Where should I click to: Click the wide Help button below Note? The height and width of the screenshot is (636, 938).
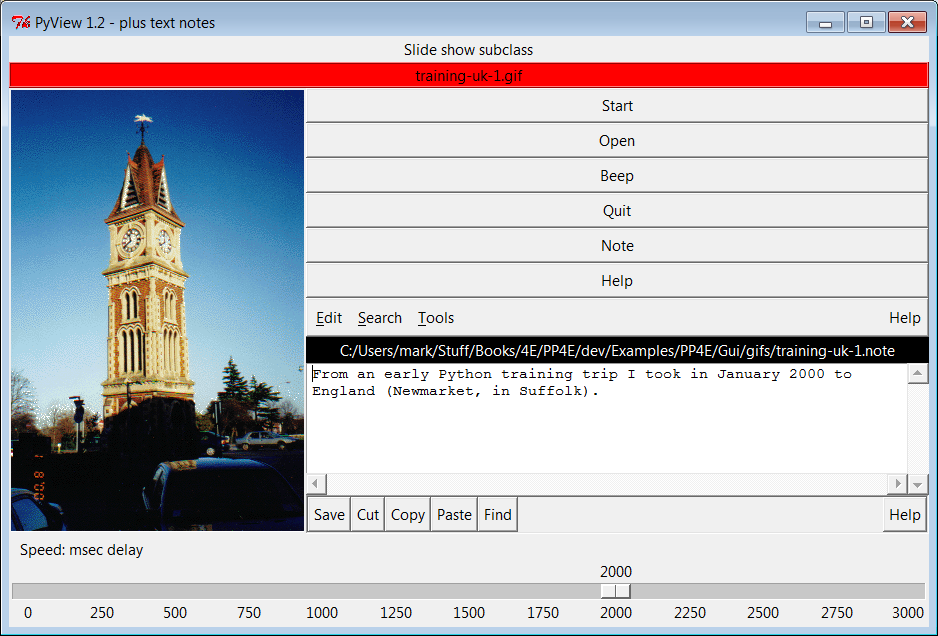click(616, 281)
